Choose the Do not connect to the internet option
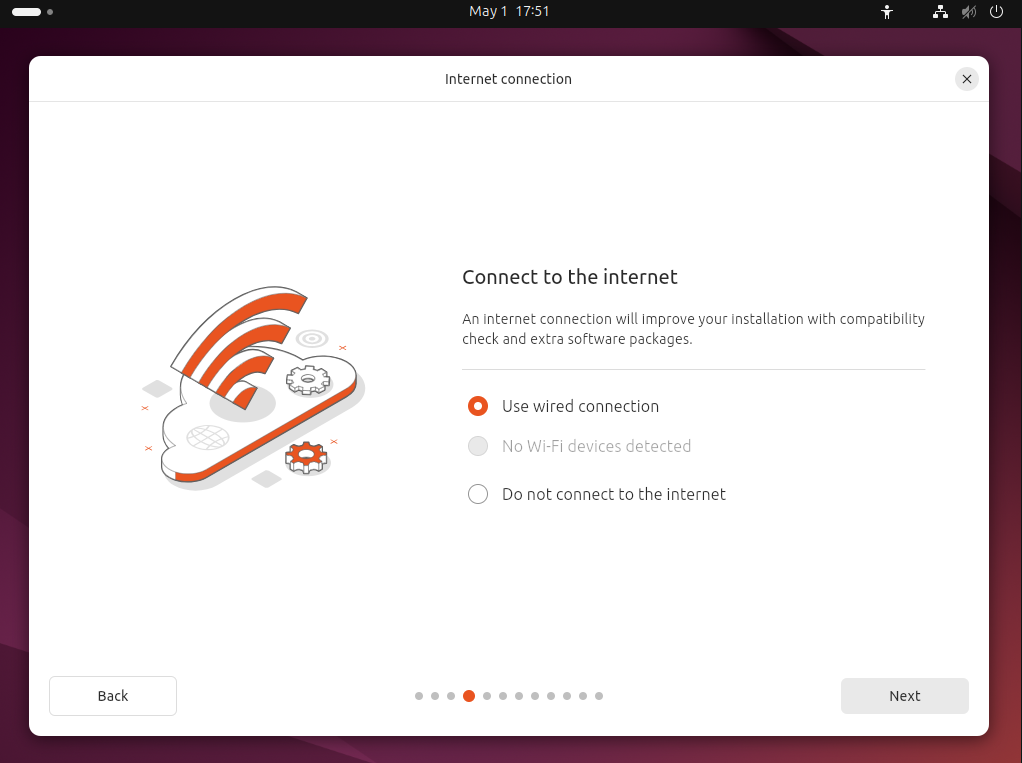The image size is (1022, 763). [x=478, y=494]
